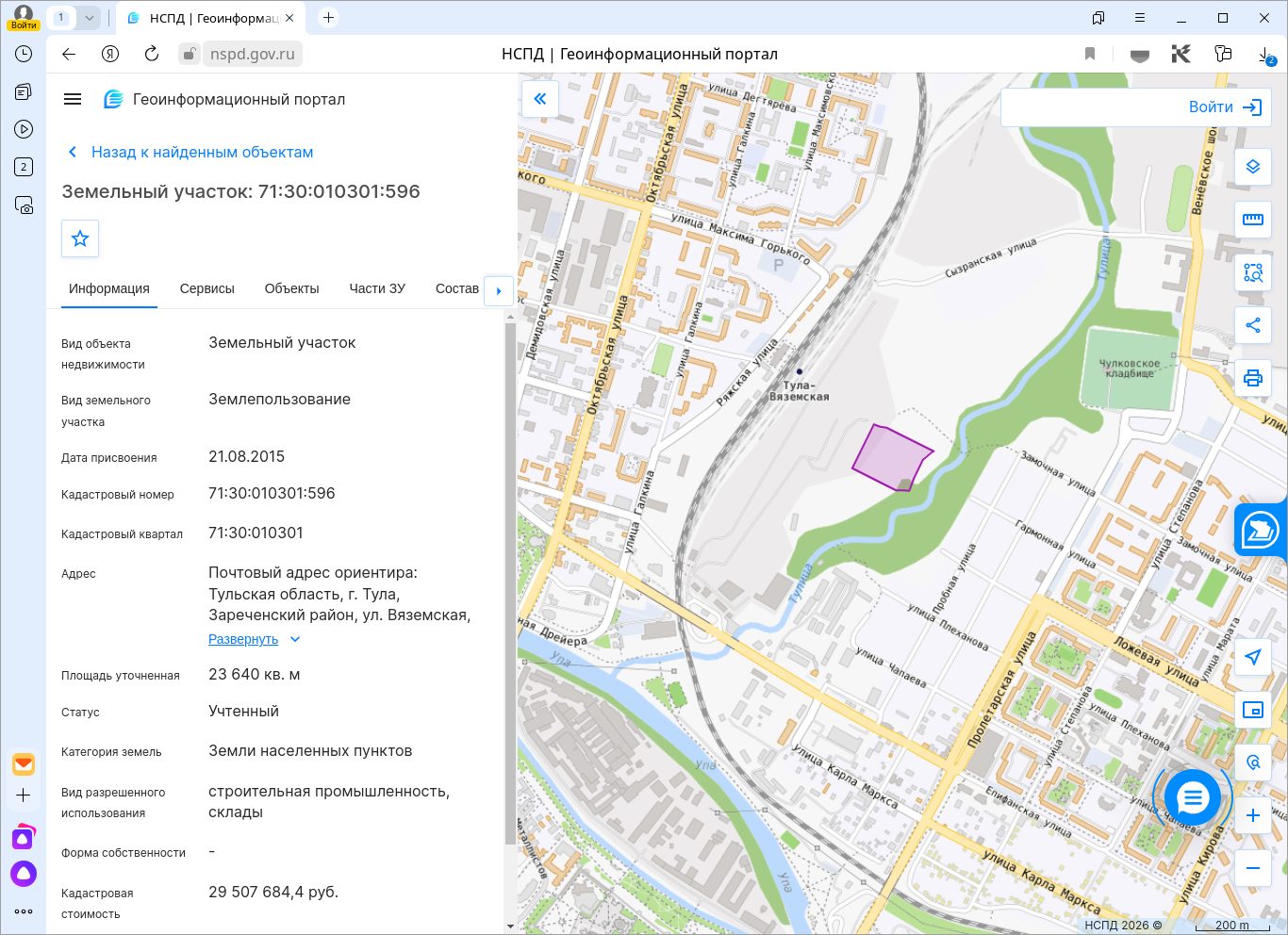Screen dimensions: 1288x935
Task: Click the cadastral value 29 507 684,4 руб.
Action: (x=273, y=892)
